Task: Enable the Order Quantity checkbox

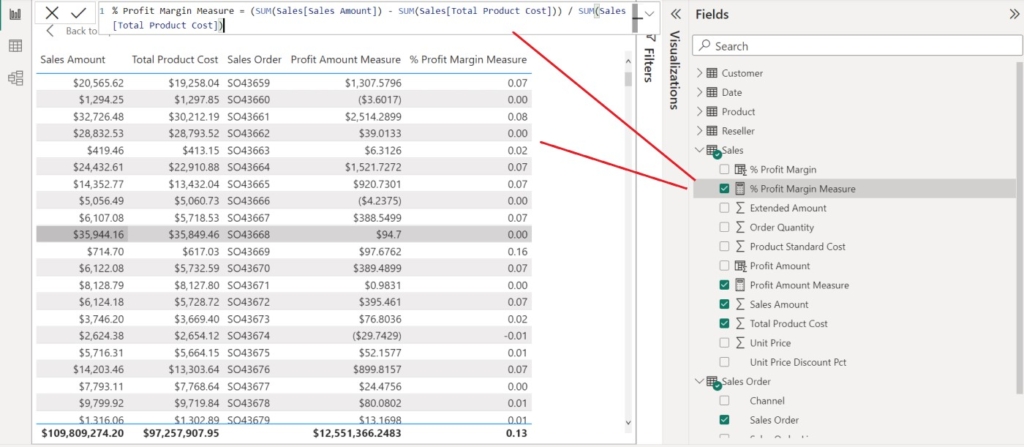Action: click(724, 227)
